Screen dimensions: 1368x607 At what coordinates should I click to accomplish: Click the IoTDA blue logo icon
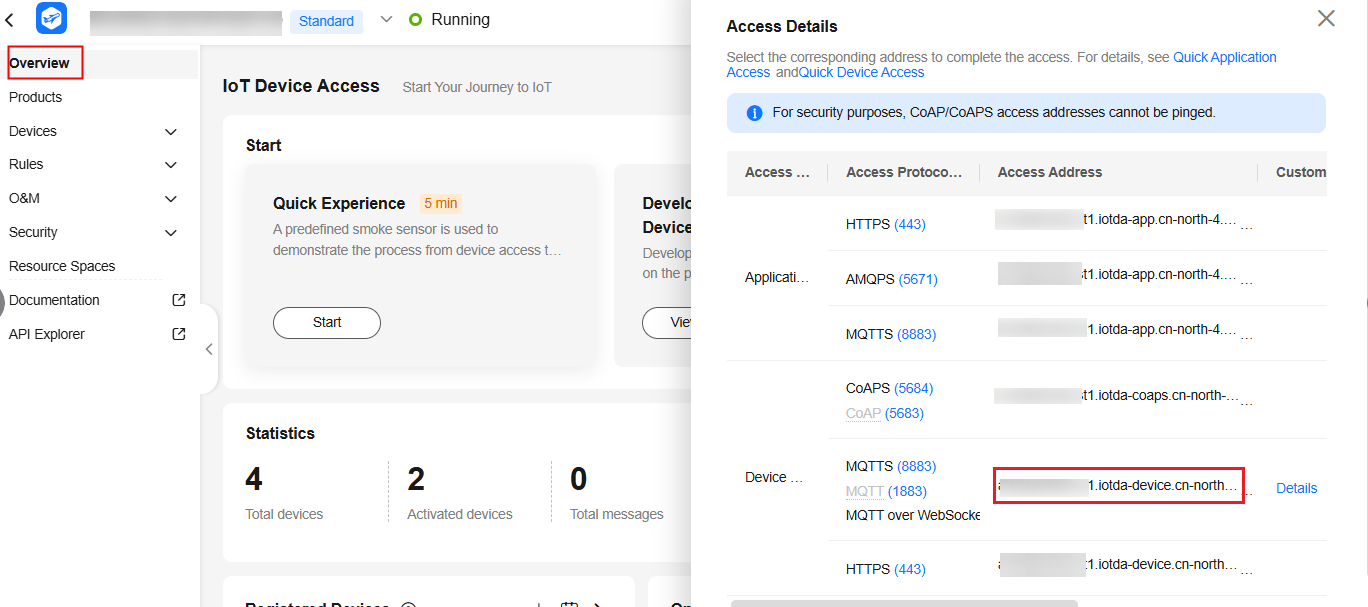51,18
